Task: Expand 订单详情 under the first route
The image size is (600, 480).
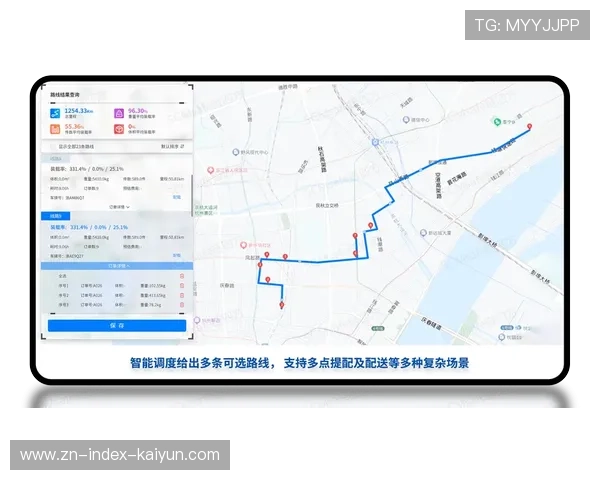Action: [x=117, y=206]
